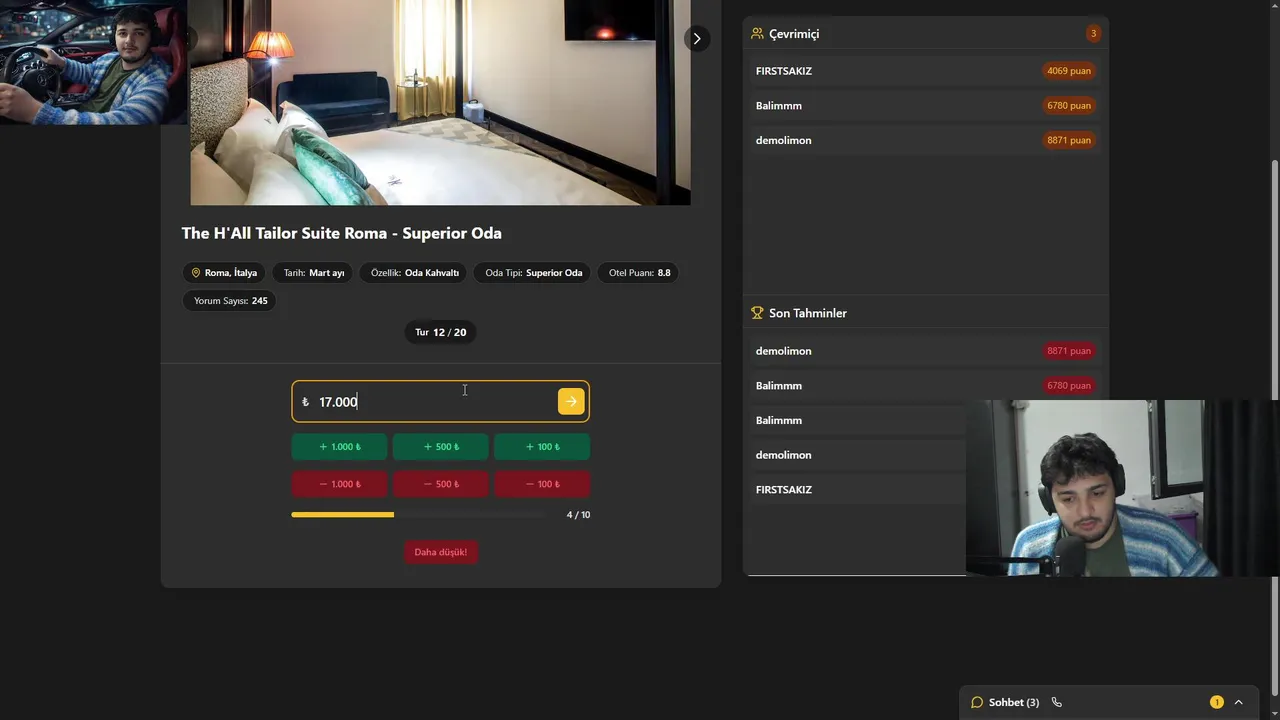1280x720 pixels.
Task: Select the 'Roma, İtalya' location tag
Action: [224, 272]
